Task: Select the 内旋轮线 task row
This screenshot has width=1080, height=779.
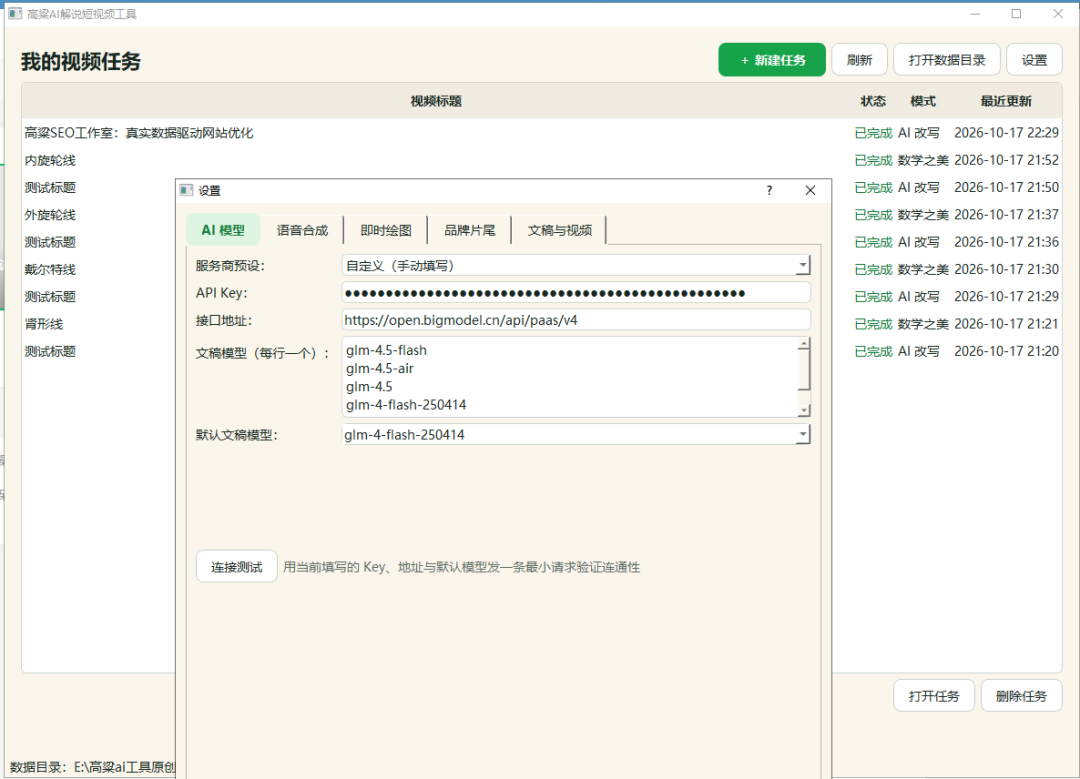Action: [x=541, y=160]
